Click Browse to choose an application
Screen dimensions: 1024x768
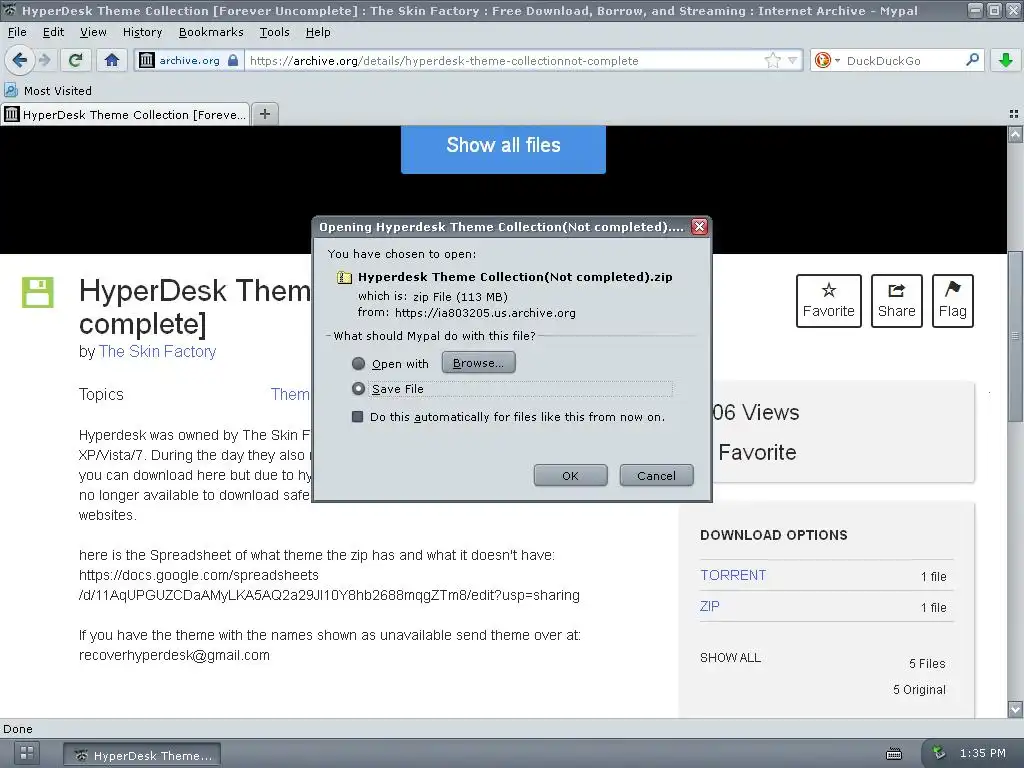click(478, 363)
